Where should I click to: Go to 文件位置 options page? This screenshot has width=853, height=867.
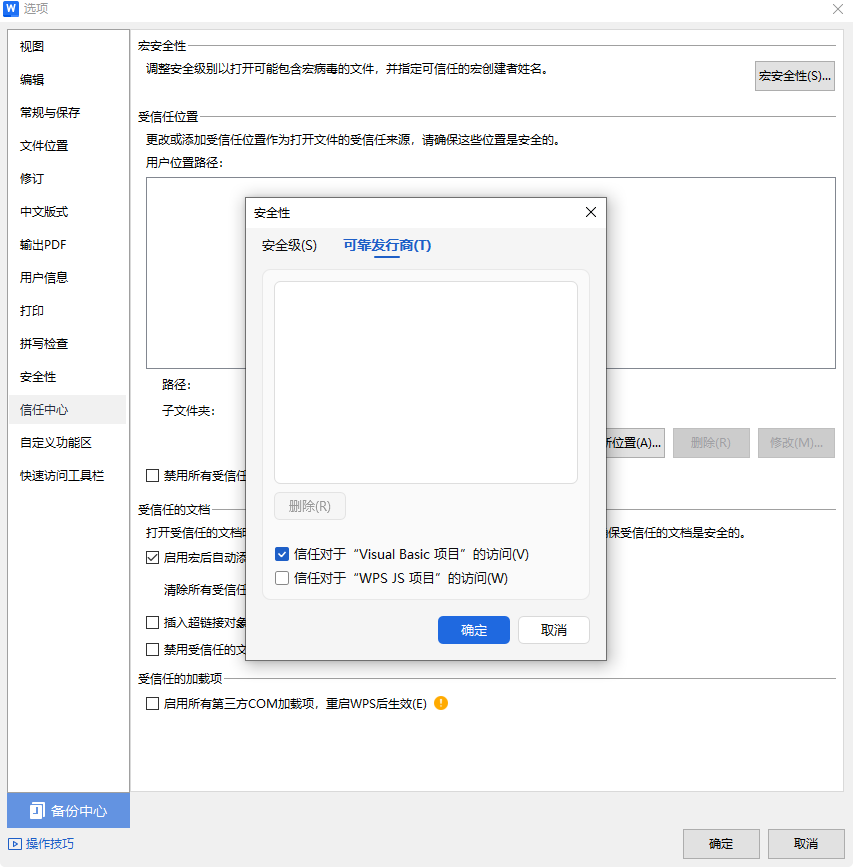coord(67,145)
